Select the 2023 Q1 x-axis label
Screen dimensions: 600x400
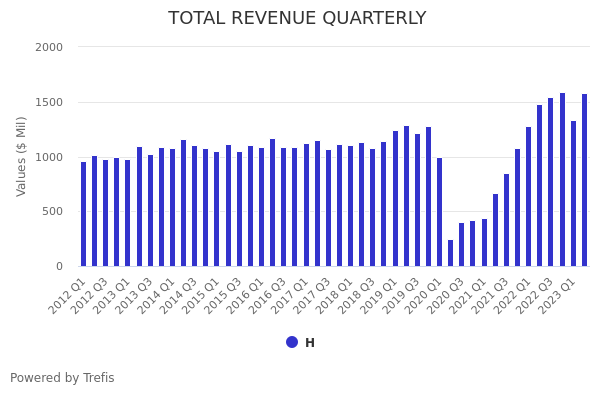tap(558, 293)
